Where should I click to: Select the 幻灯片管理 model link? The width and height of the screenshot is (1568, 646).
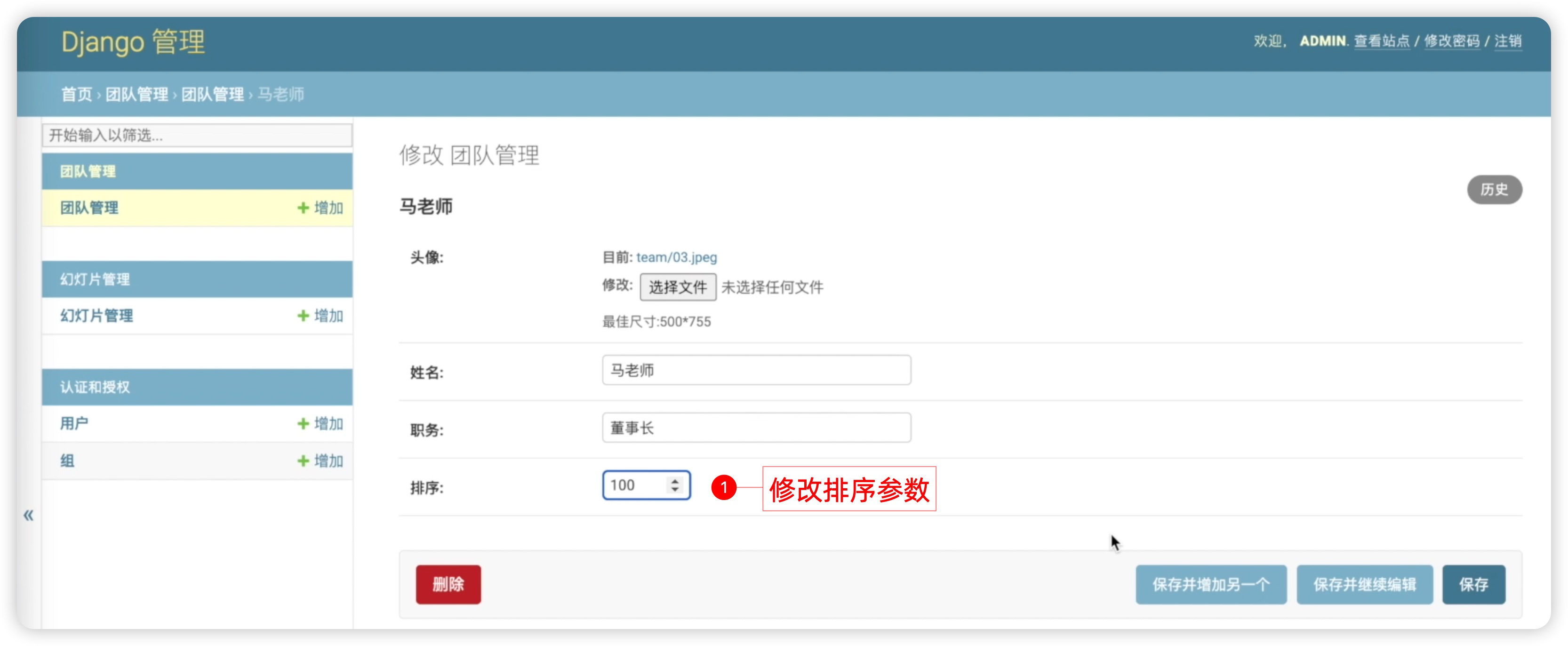[96, 315]
